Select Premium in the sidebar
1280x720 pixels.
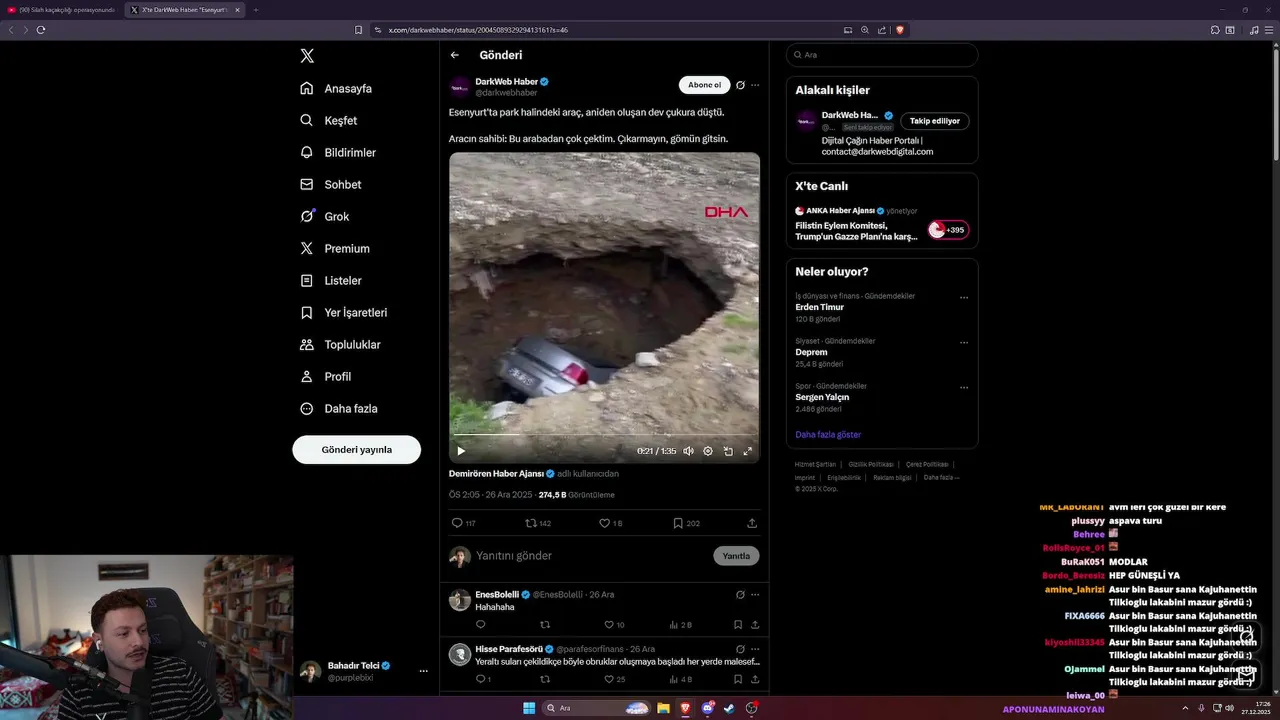point(335,248)
